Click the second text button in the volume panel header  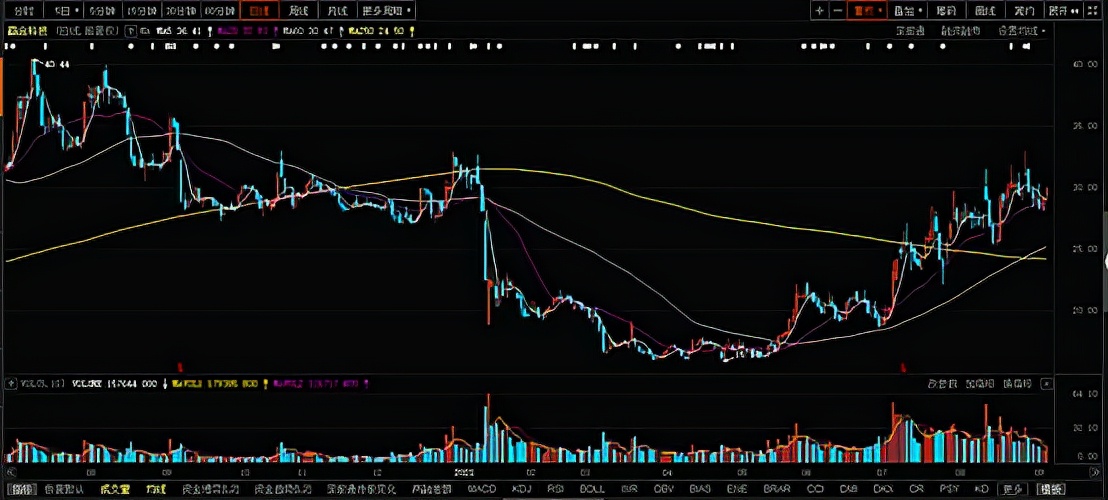click(x=979, y=383)
